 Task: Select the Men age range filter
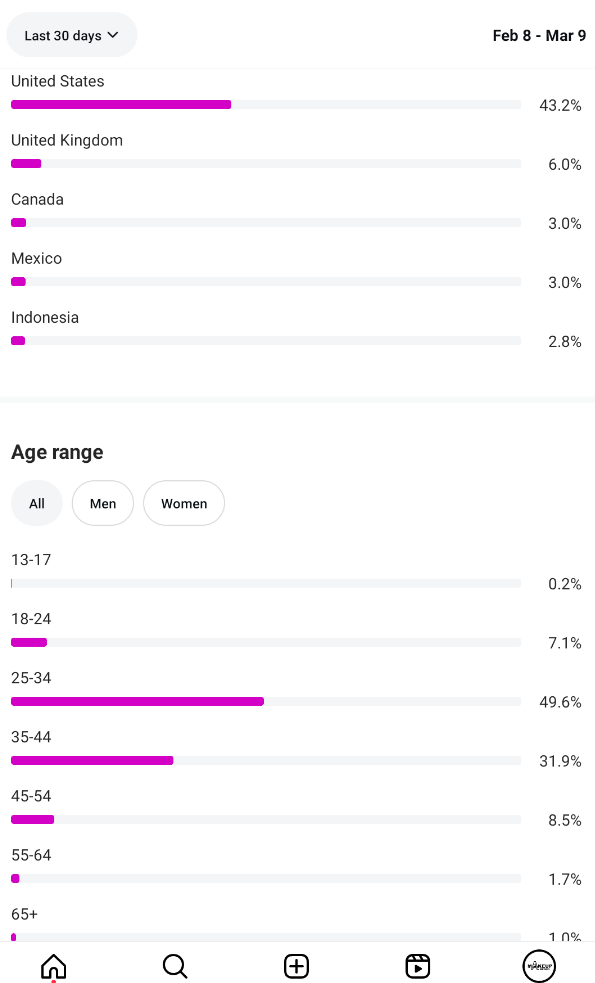[x=103, y=503]
